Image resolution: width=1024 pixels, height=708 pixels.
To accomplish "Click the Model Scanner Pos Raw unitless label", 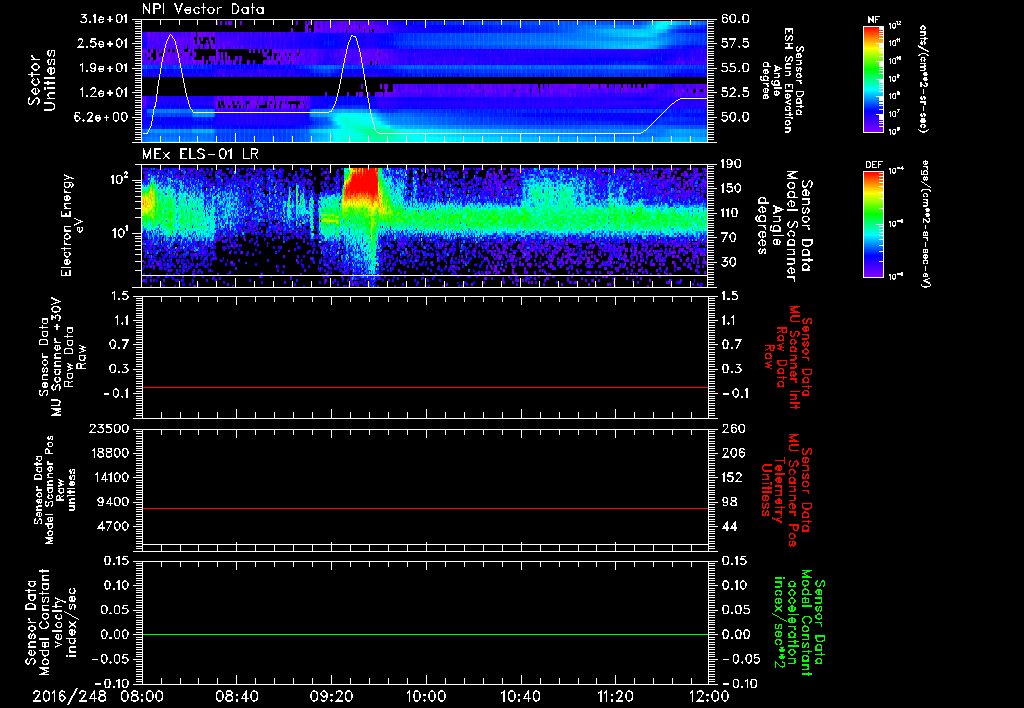I will coord(55,491).
